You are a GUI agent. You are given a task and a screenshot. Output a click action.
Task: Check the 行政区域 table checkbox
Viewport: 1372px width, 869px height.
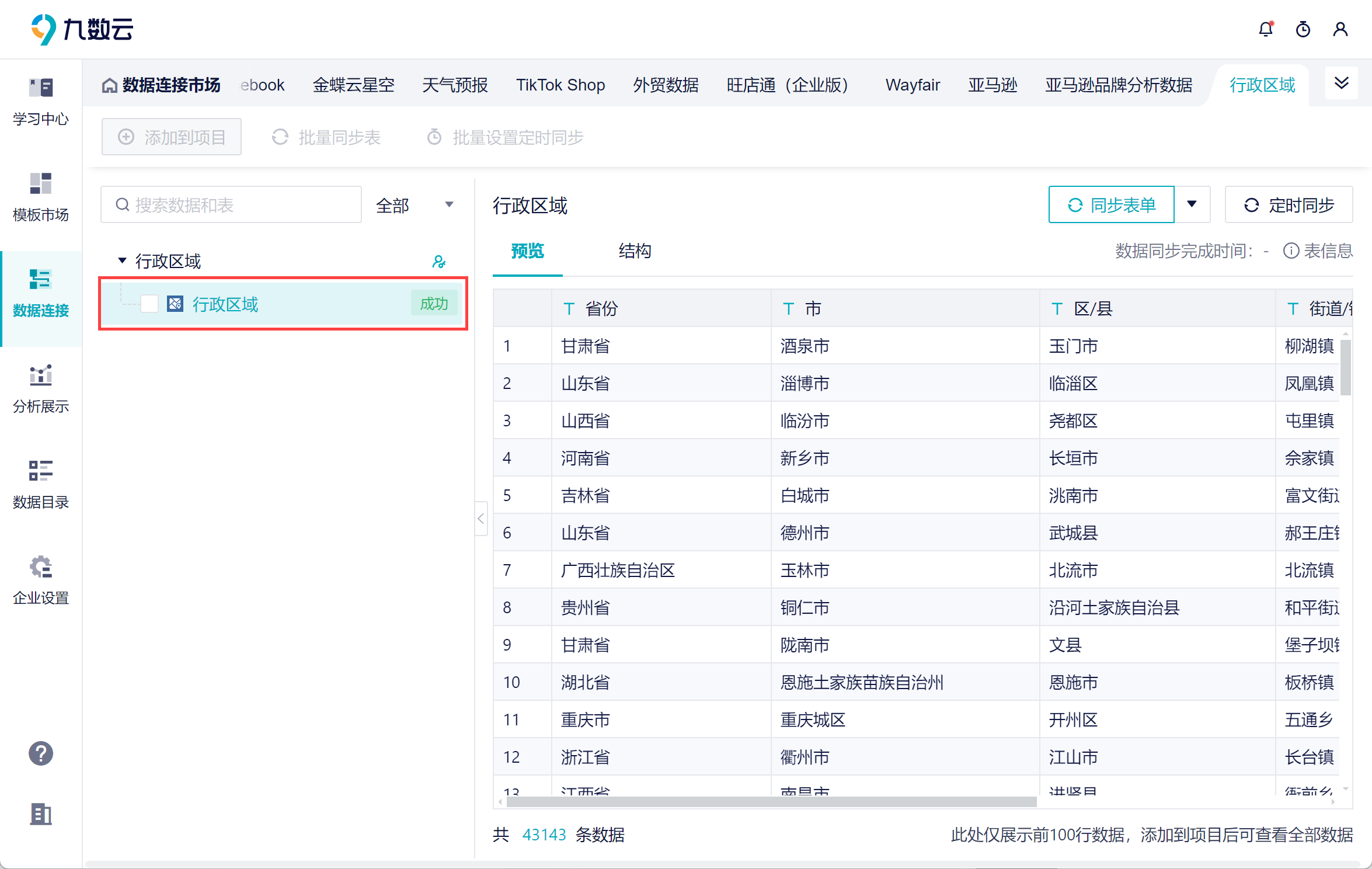tap(149, 304)
